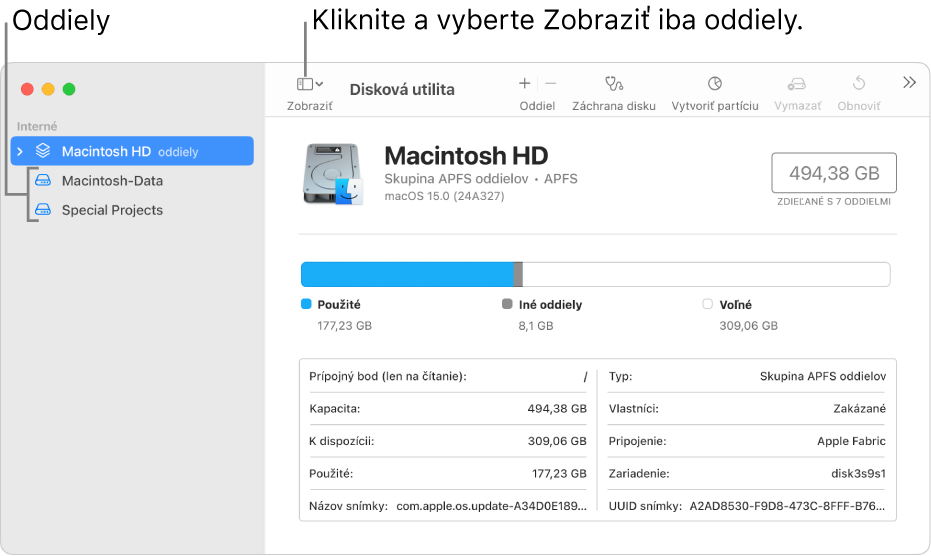Click the Macintosh-Data drive icon
The height and width of the screenshot is (556, 931).
[43, 180]
